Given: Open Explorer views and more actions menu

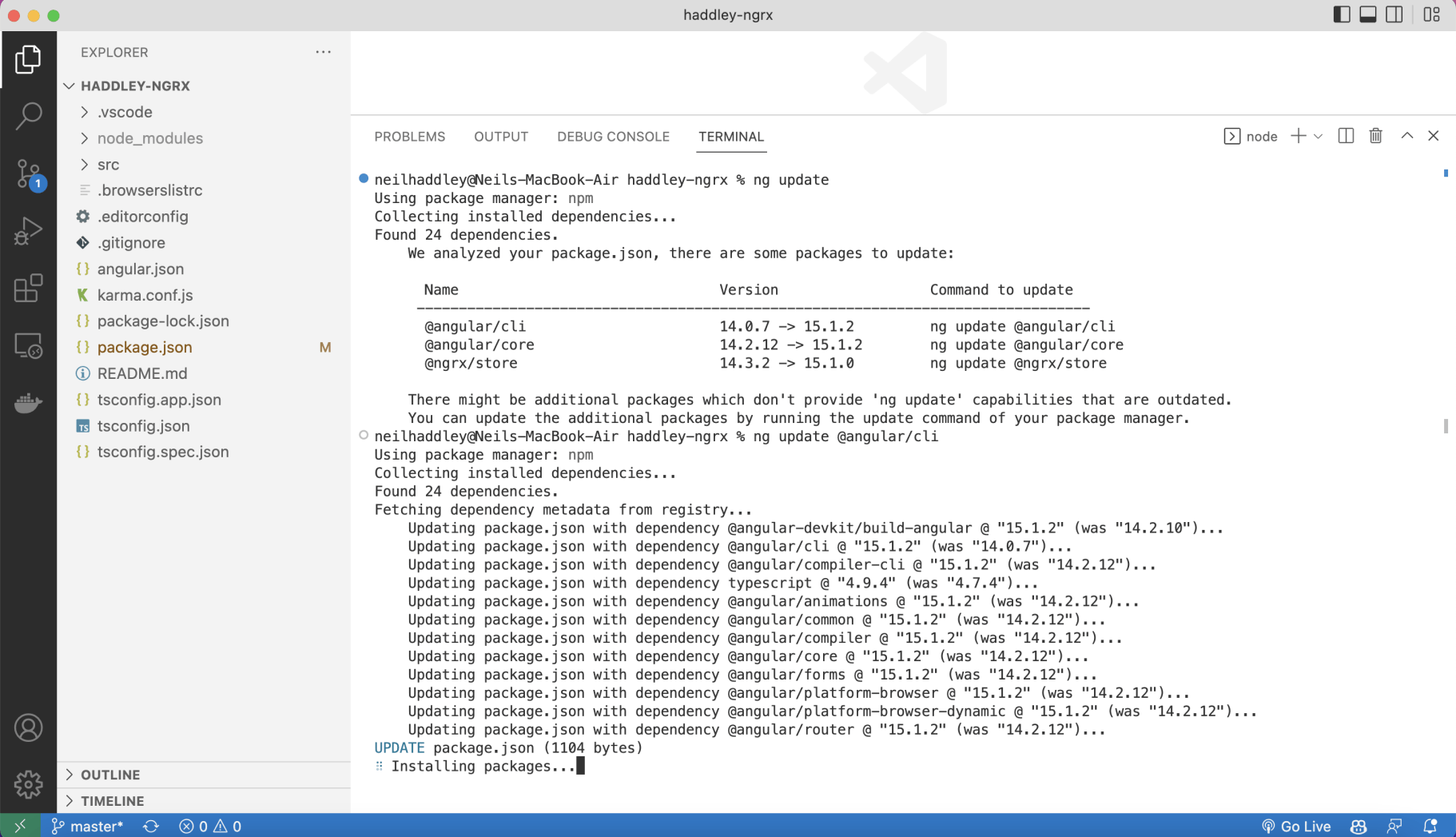Looking at the screenshot, I should coord(323,52).
